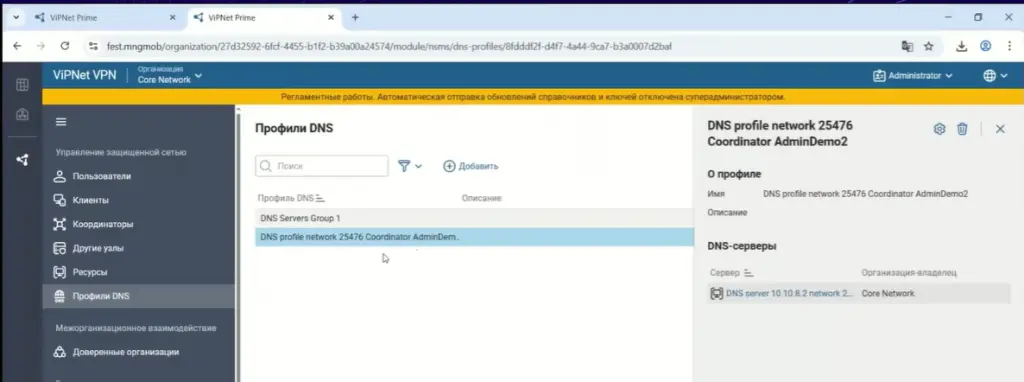Go back in browser history
The width and height of the screenshot is (1024, 382).
(17, 46)
